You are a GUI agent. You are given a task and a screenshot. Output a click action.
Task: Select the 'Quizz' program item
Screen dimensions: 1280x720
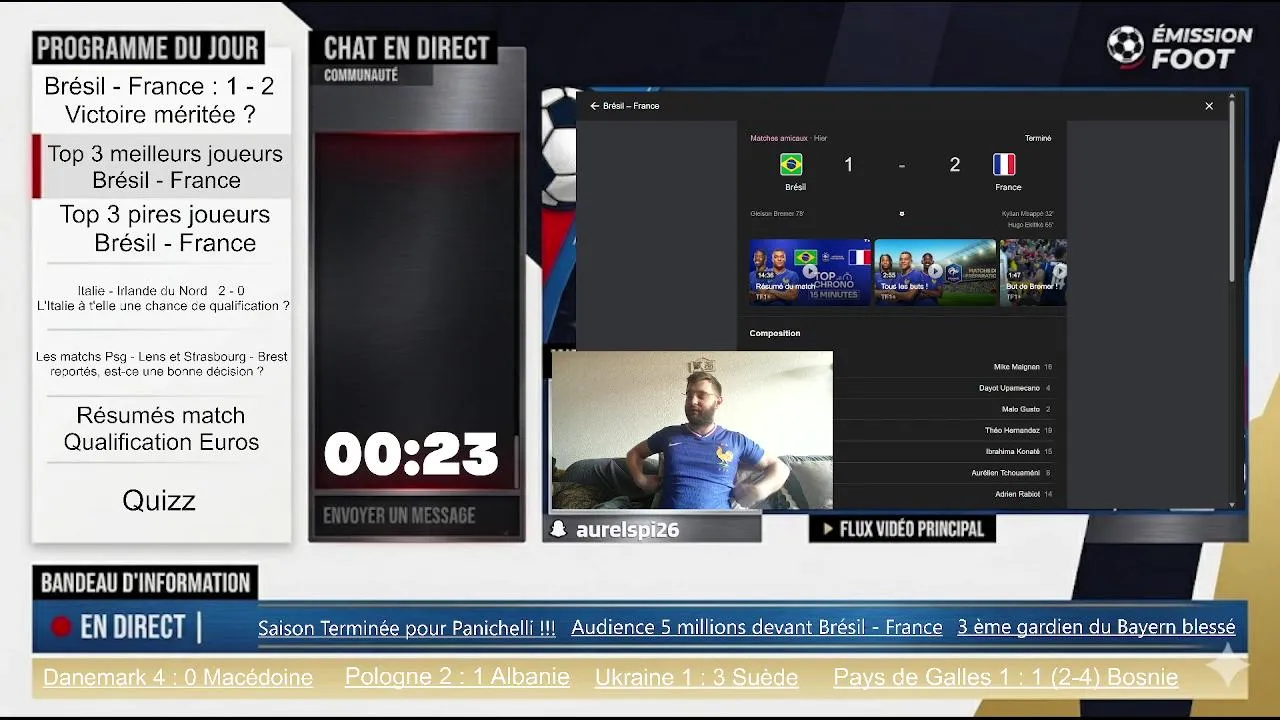(159, 500)
